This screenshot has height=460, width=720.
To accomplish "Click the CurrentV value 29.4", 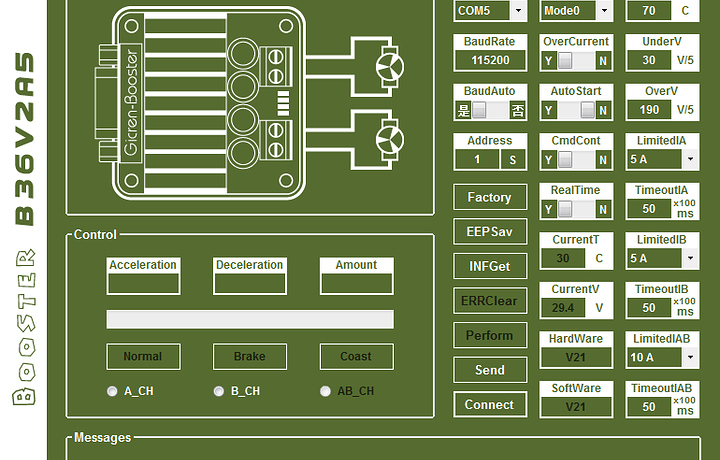I will (563, 308).
